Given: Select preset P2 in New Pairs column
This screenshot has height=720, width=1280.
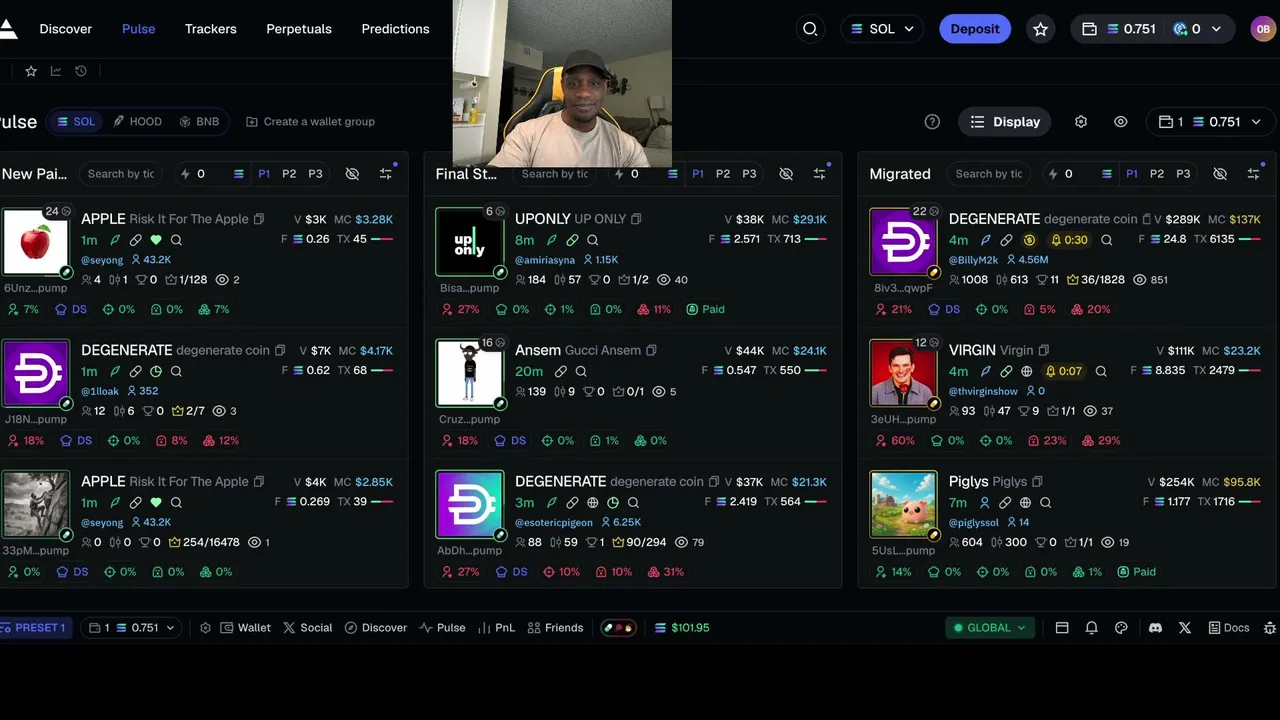Looking at the screenshot, I should [x=289, y=174].
